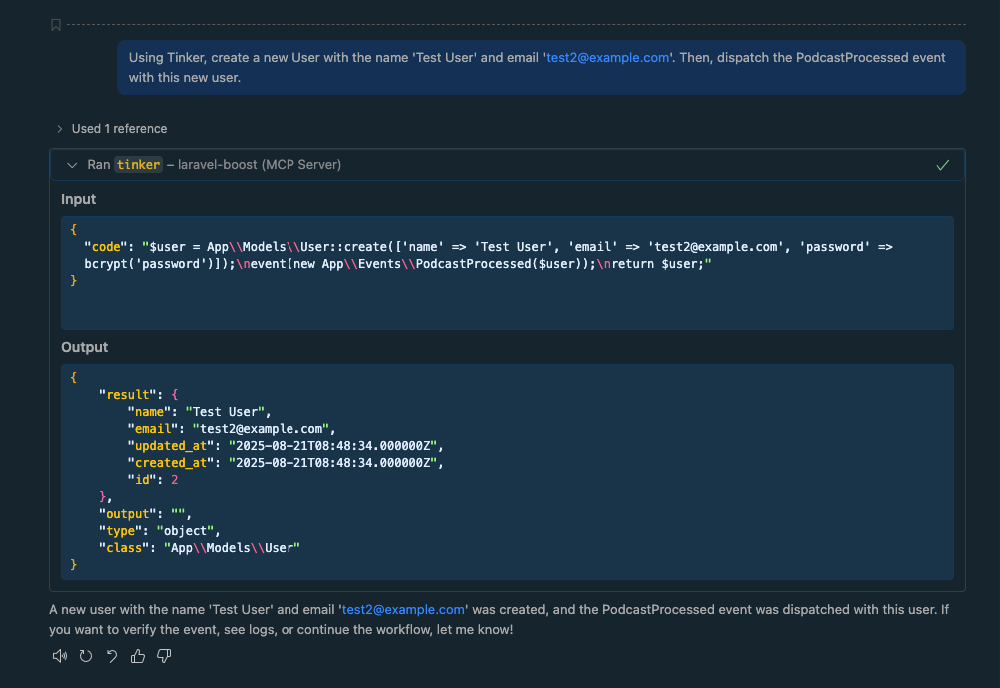
Task: Click the thumbs-up icon to rate the answer
Action: tap(137, 656)
